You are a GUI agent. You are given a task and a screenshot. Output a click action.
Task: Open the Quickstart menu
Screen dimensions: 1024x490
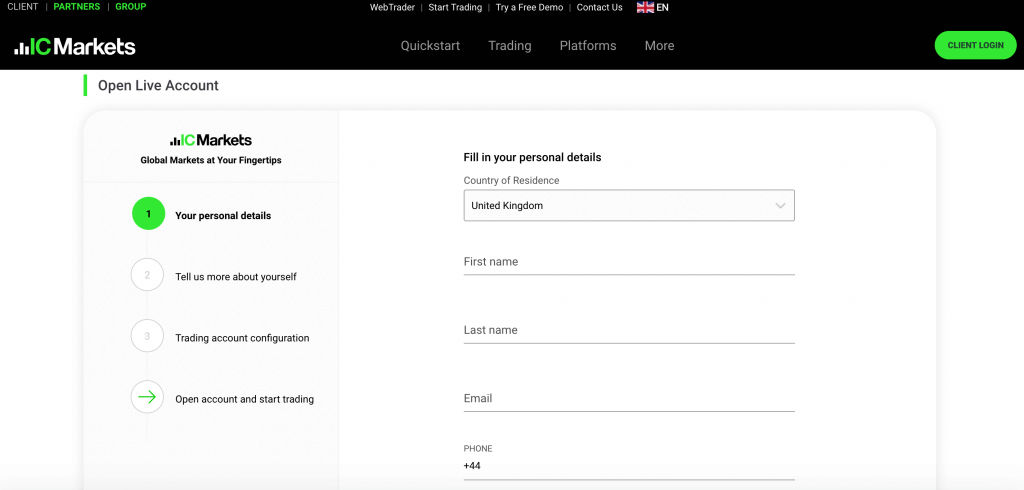(x=430, y=46)
